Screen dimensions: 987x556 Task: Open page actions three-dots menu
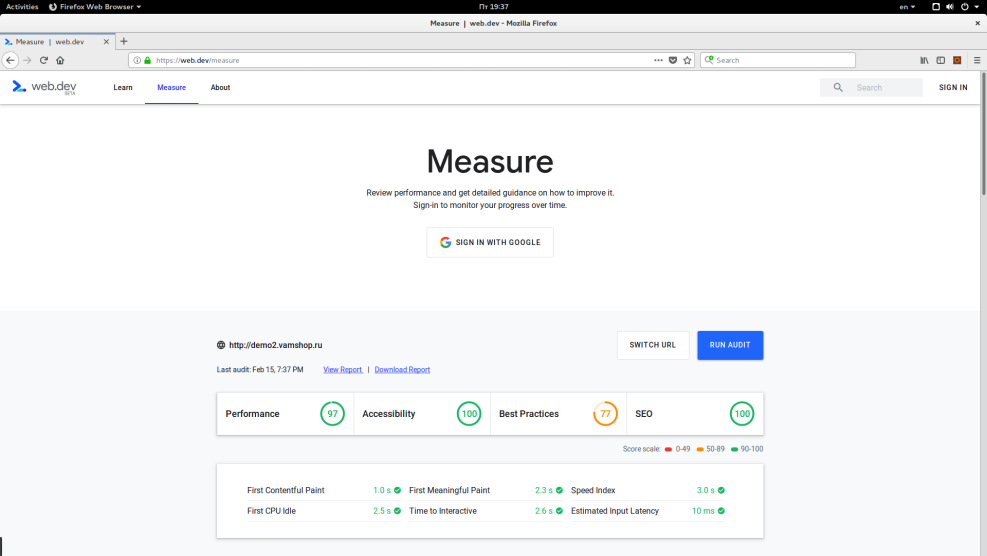coord(658,60)
